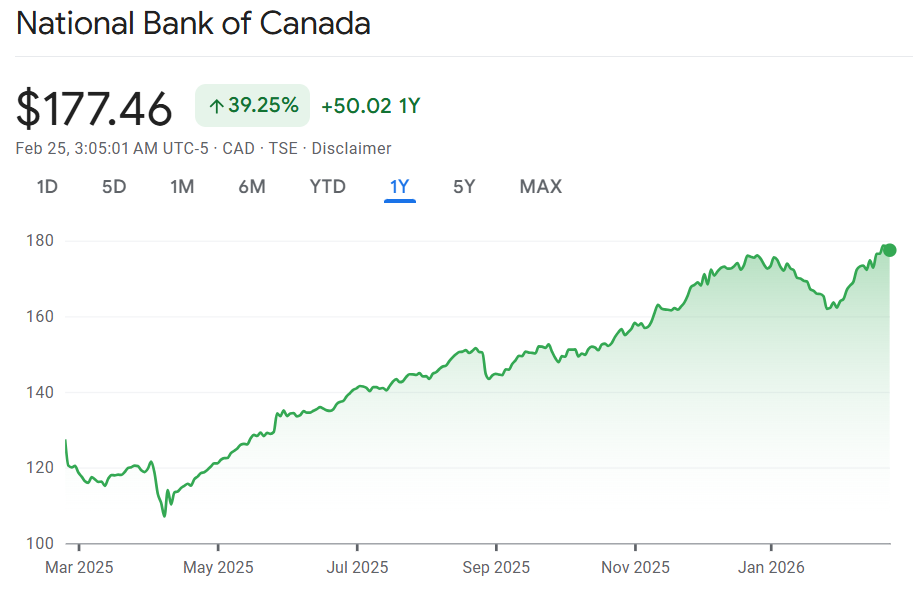Click the green current price dot
Viewport: 913px width, 595px height.
(x=889, y=250)
